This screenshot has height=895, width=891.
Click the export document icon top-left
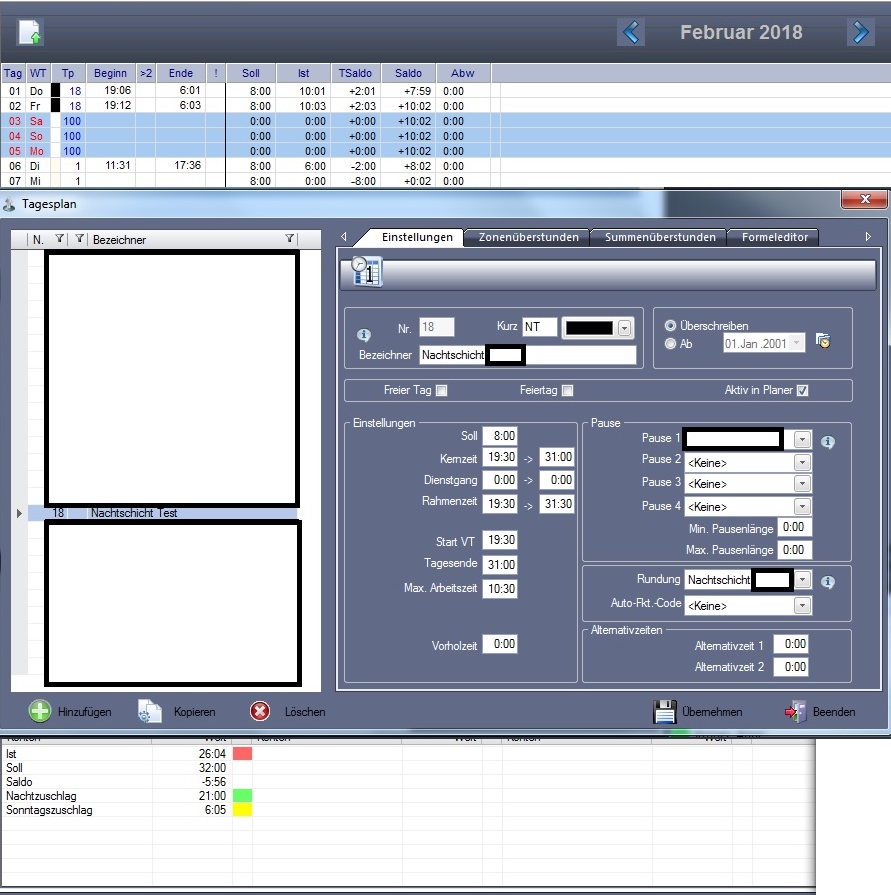coord(30,33)
